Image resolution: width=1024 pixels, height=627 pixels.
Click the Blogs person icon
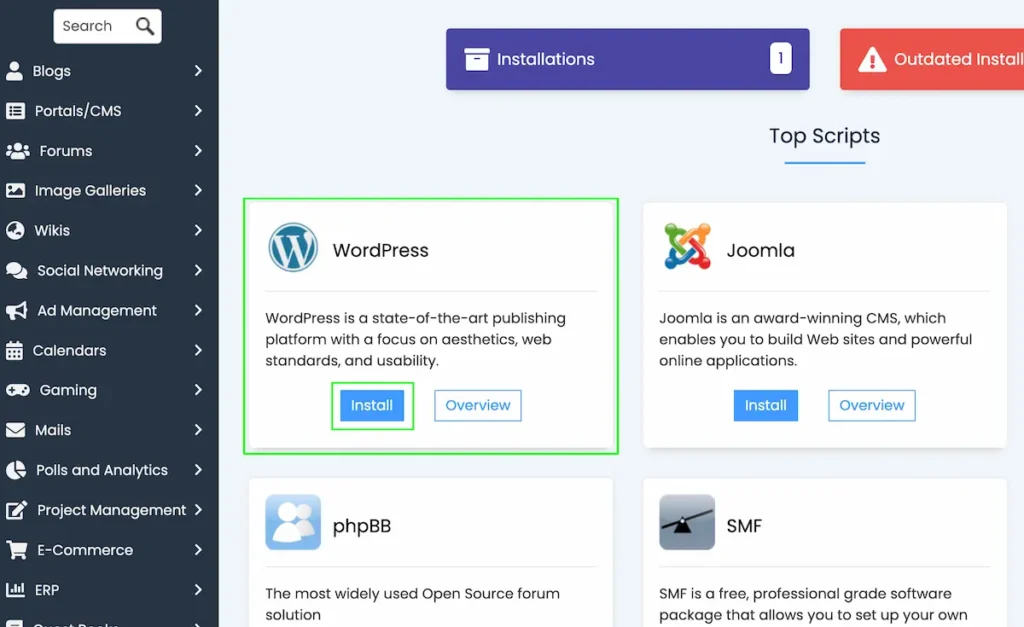point(14,71)
